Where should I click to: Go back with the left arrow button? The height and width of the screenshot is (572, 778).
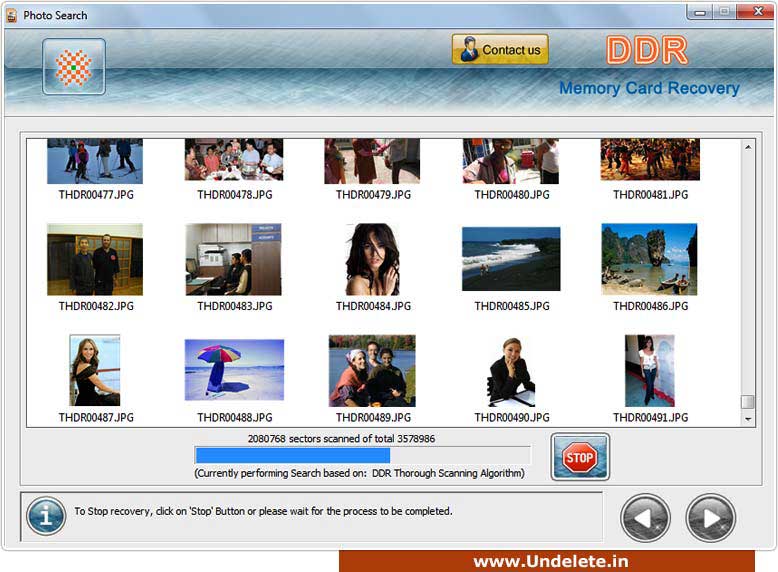click(x=645, y=518)
